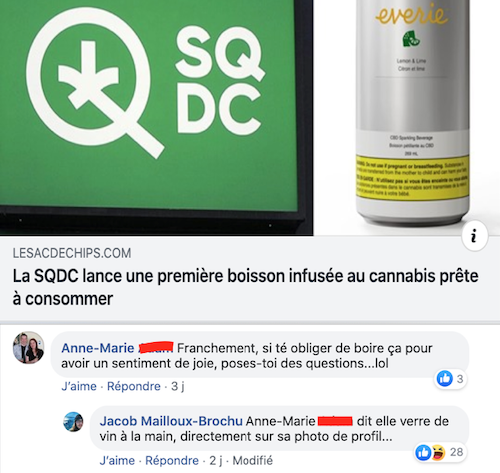The width and height of the screenshot is (500, 473).
Task: Open the Modifié edit history link
Action: pyautogui.click(x=252, y=461)
